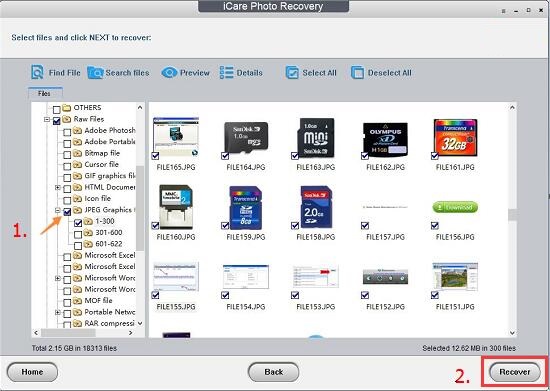Expand the HTML Document tree node

pyautogui.click(x=58, y=188)
